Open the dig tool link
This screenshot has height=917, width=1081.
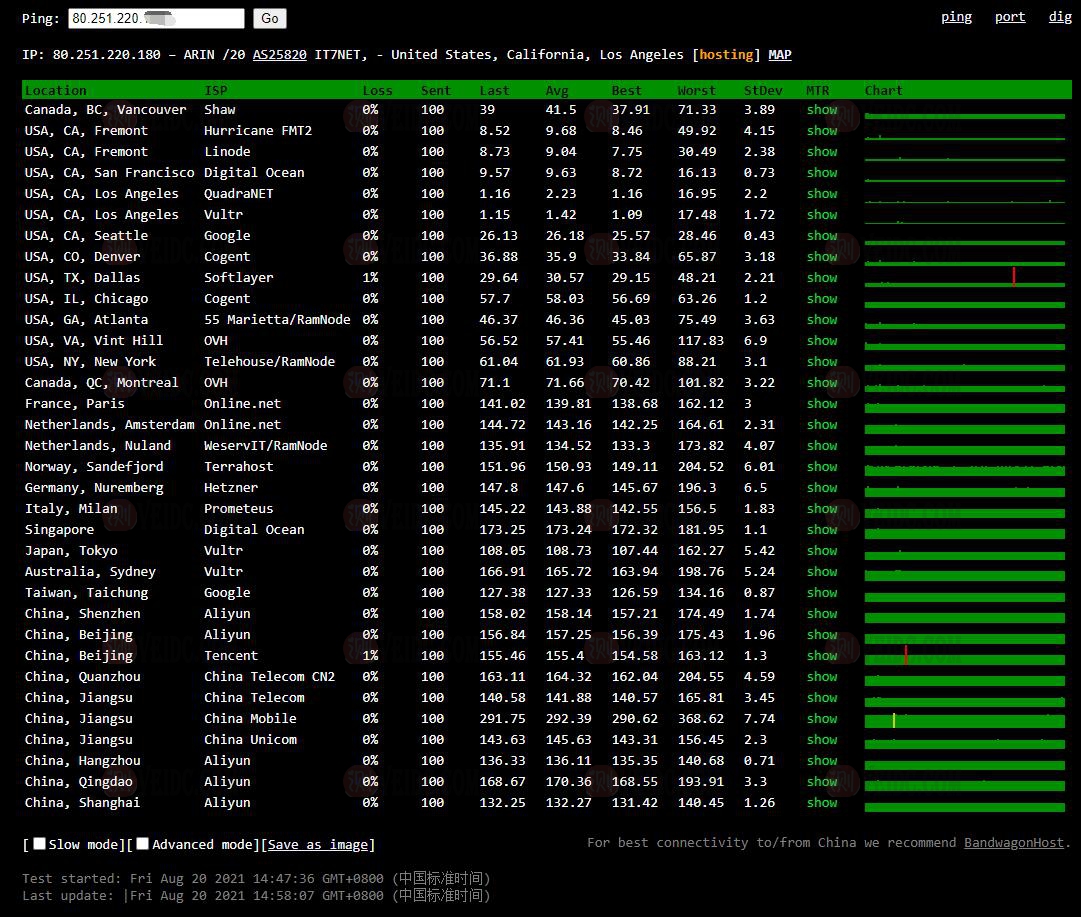(x=1060, y=16)
